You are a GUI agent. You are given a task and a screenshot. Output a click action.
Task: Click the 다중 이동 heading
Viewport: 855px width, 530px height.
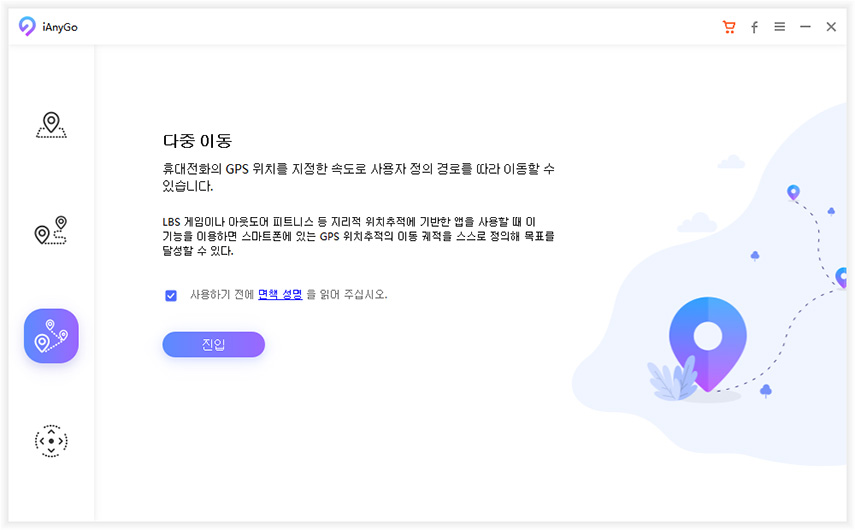pos(197,141)
